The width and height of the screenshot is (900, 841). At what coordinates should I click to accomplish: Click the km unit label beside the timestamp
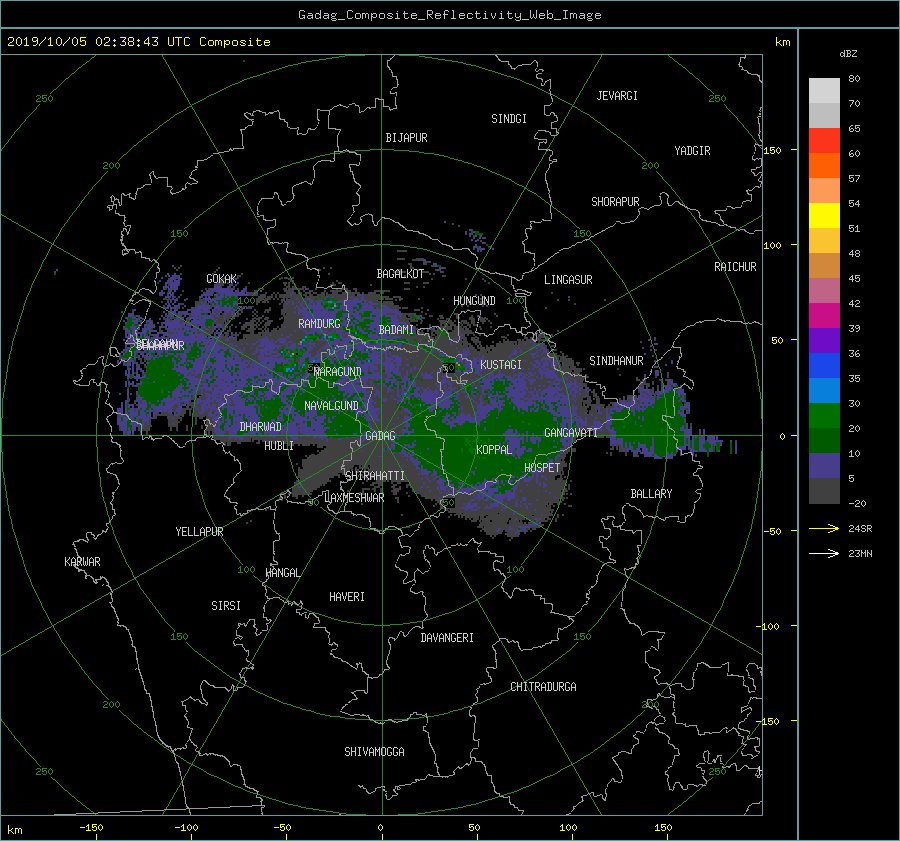[783, 42]
